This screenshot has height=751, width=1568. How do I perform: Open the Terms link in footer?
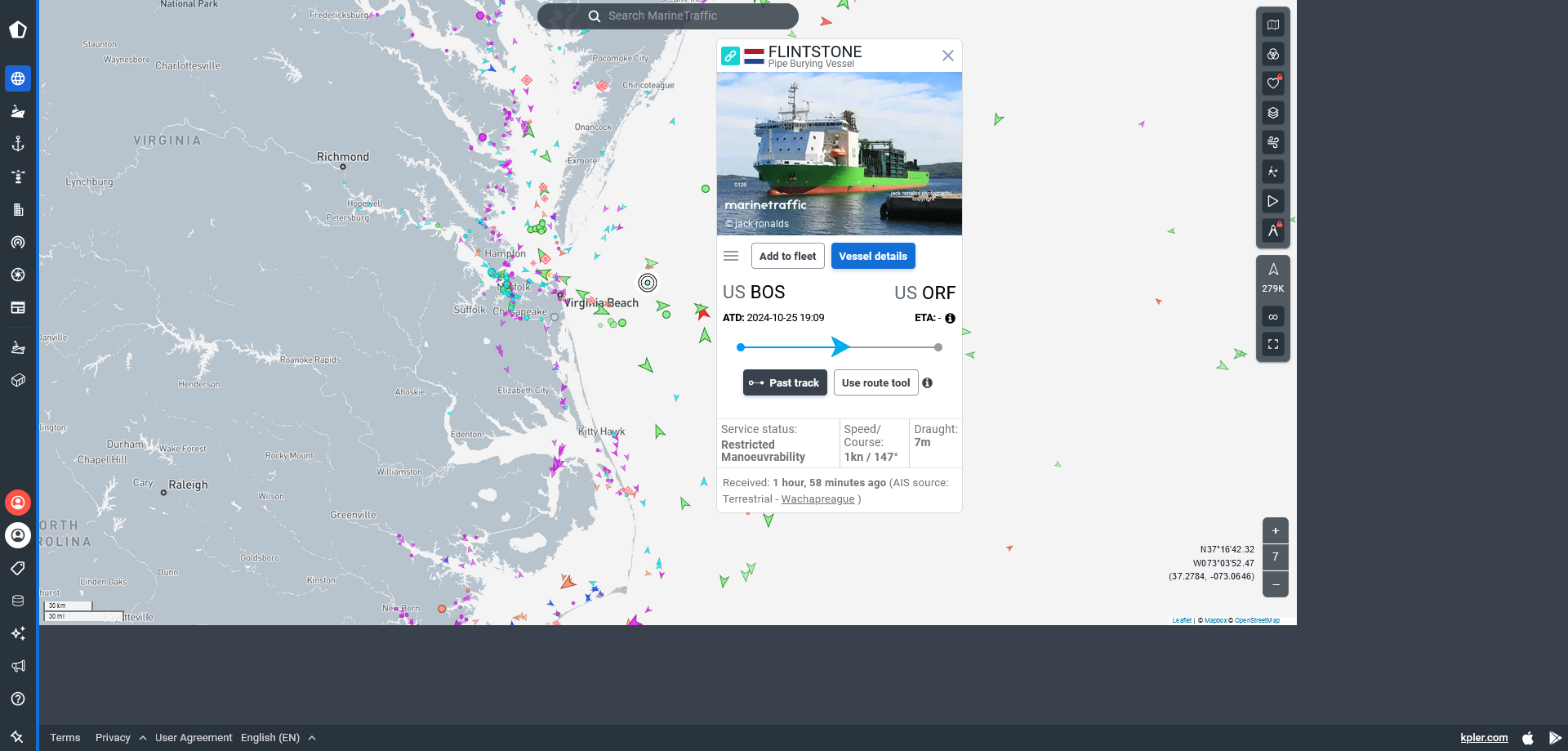65,737
